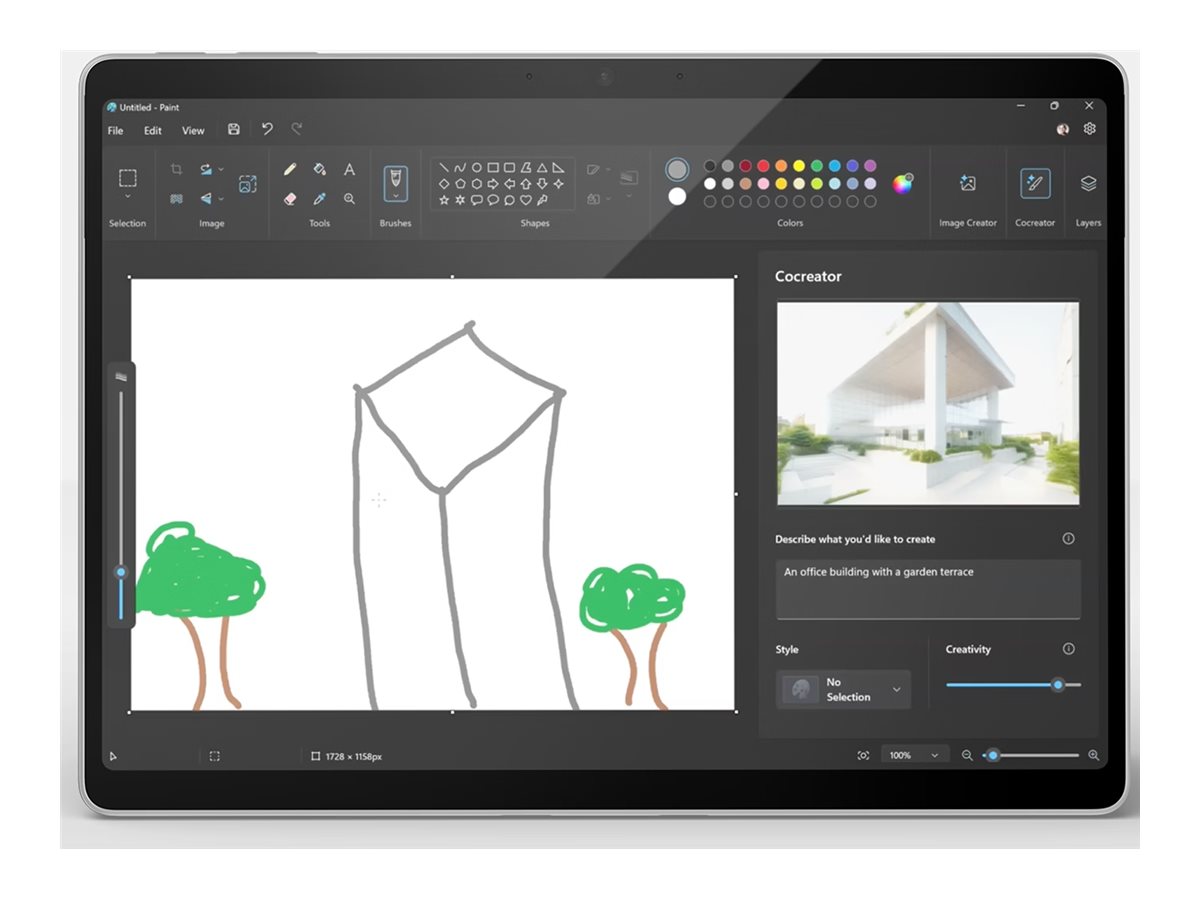Pick the Color picker eyedropper tool
The image size is (1200, 900).
point(317,197)
